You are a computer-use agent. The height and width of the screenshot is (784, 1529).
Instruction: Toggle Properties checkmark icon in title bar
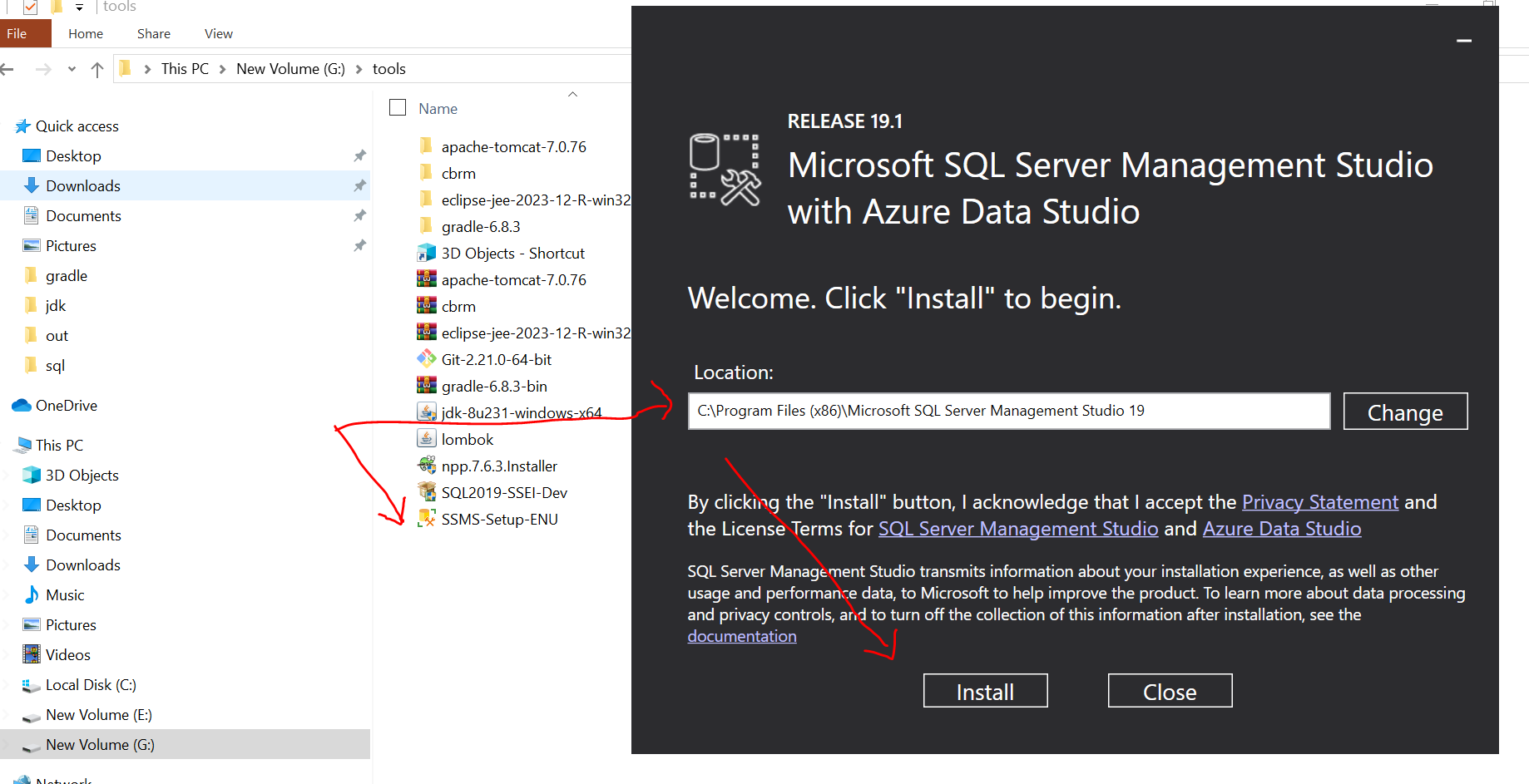(30, 7)
